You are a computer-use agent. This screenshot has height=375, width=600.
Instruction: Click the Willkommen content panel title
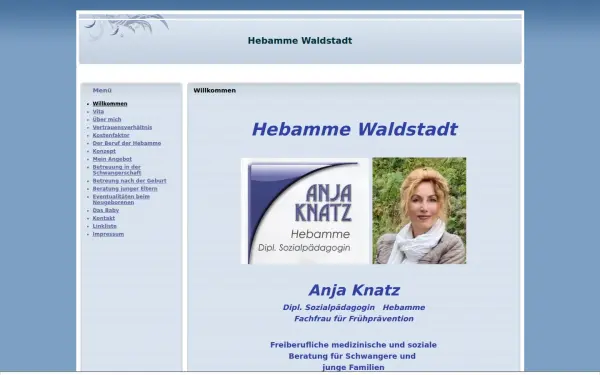(214, 91)
